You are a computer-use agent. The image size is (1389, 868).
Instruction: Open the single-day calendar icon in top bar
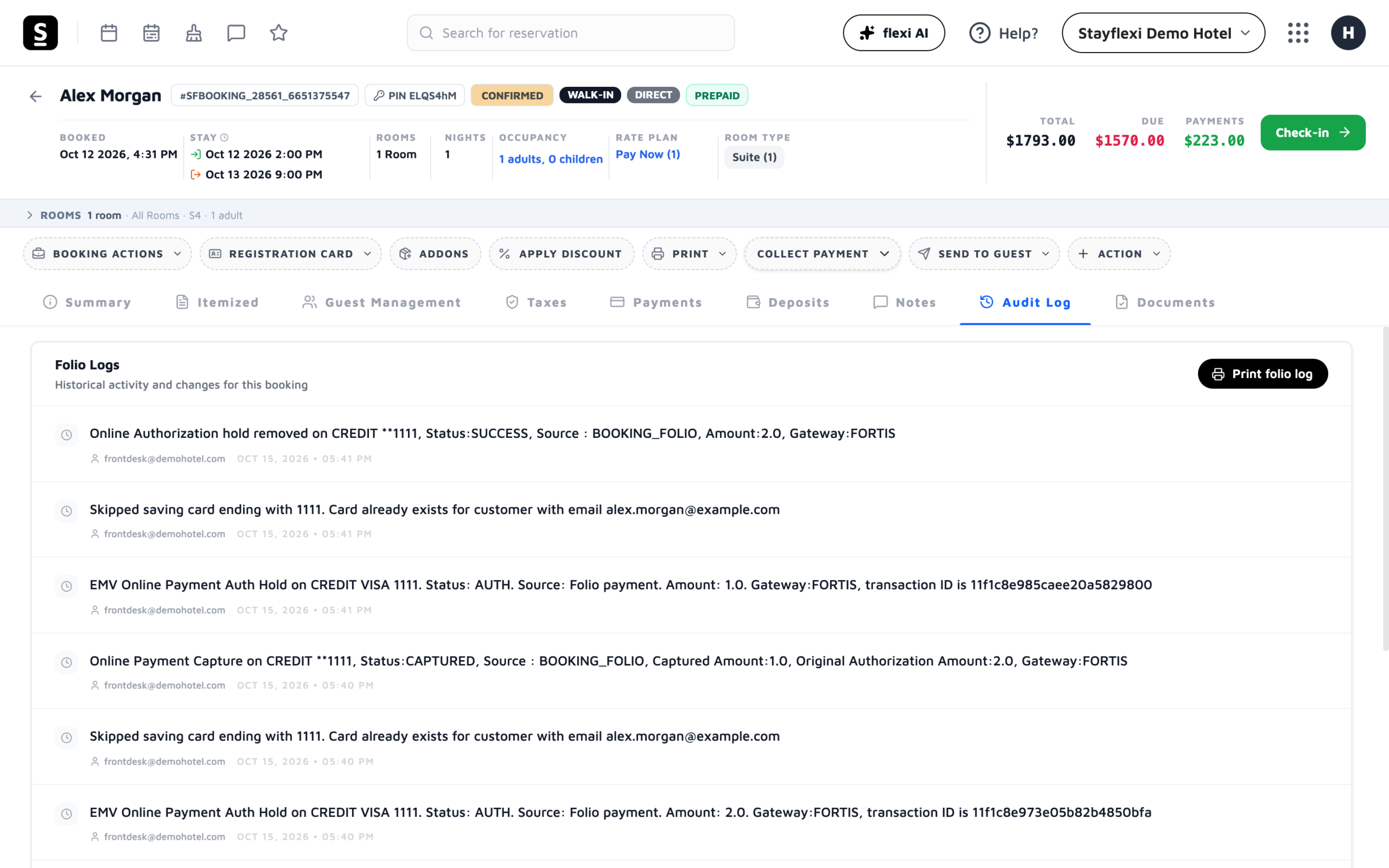(109, 33)
